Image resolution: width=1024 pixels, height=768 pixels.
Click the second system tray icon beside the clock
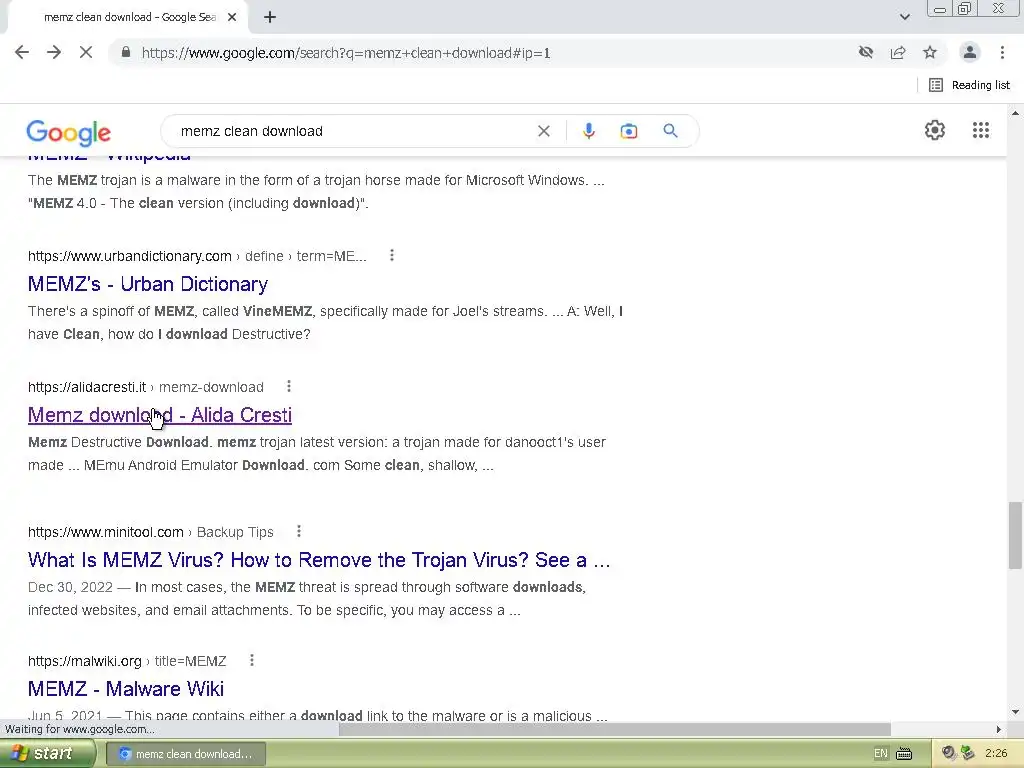tap(967, 753)
